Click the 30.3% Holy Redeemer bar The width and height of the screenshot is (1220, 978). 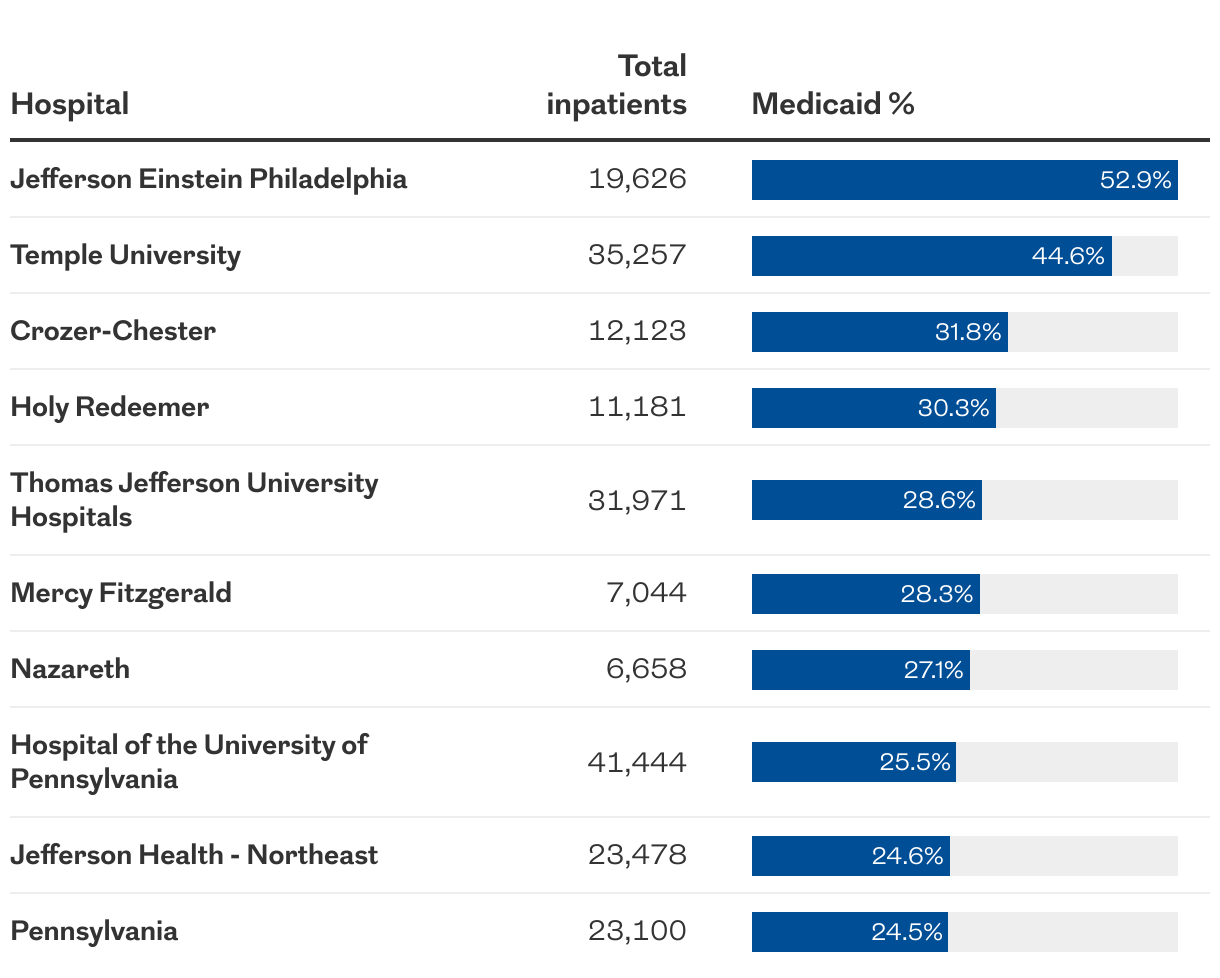(874, 408)
